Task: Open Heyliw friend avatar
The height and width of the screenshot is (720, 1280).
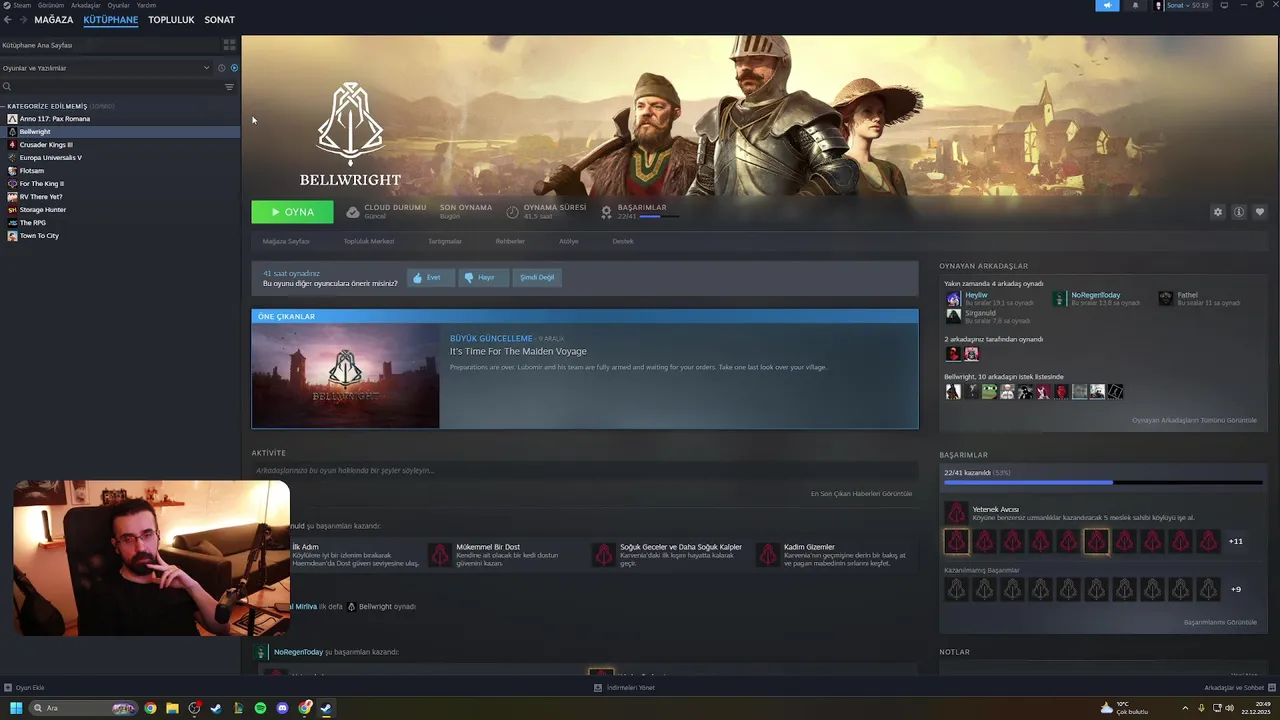Action: 953,299
